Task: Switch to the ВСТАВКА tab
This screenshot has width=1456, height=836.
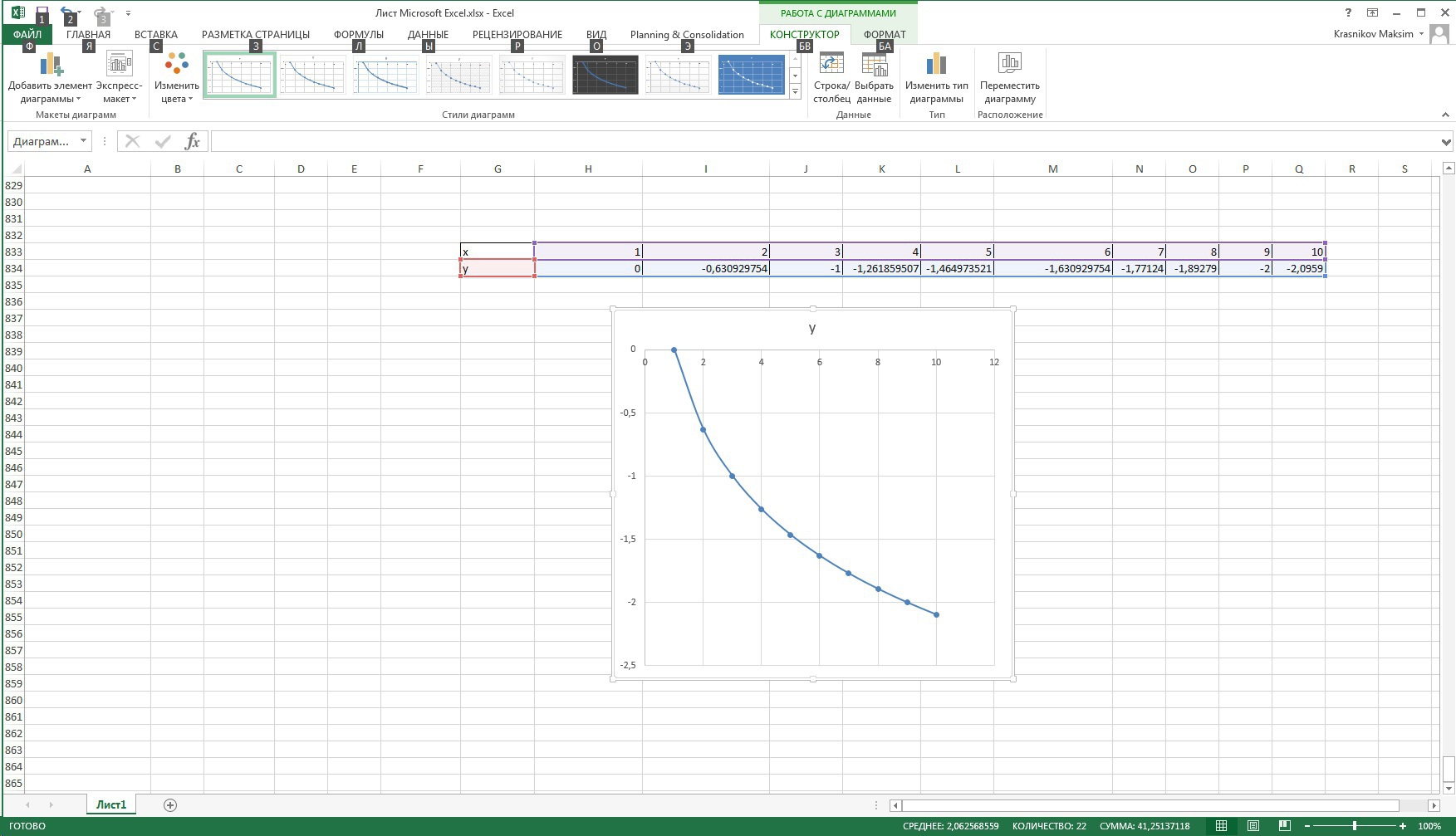Action: [155, 35]
